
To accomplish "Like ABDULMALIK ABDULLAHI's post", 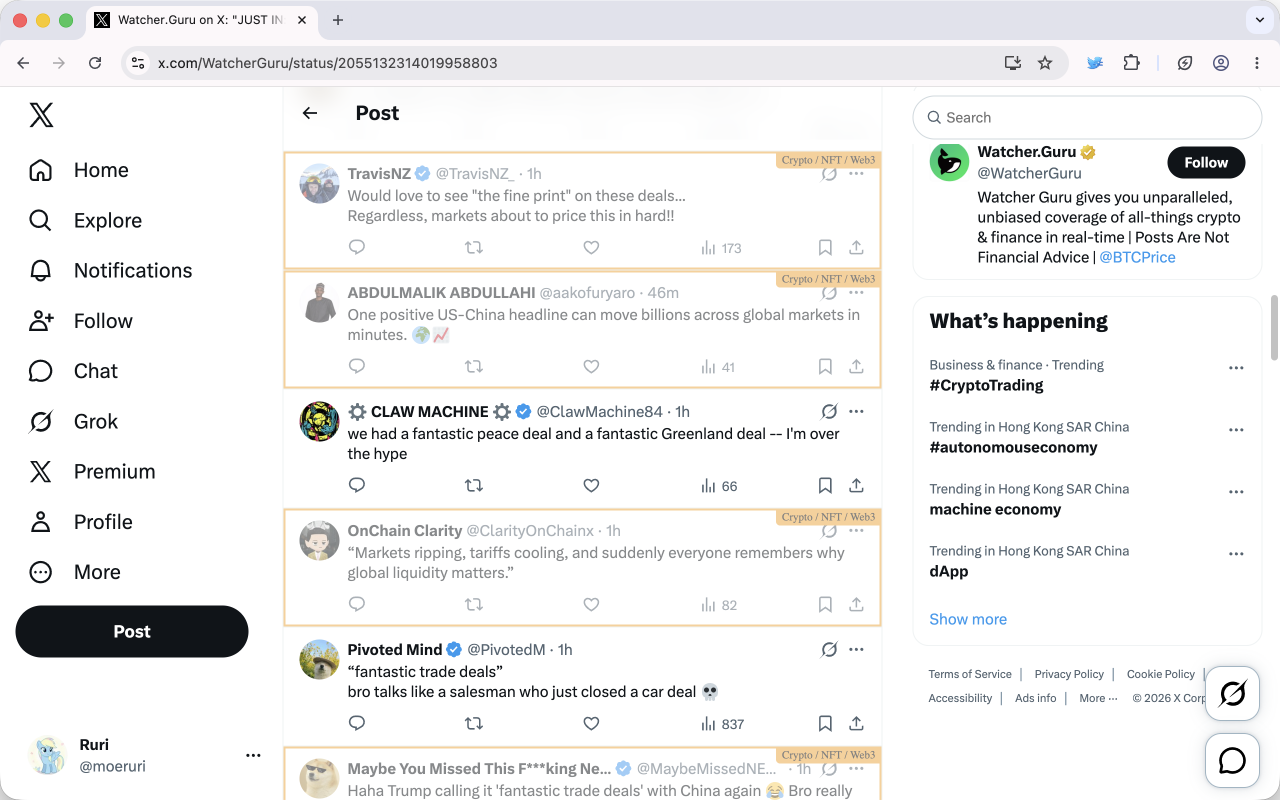I will [591, 367].
